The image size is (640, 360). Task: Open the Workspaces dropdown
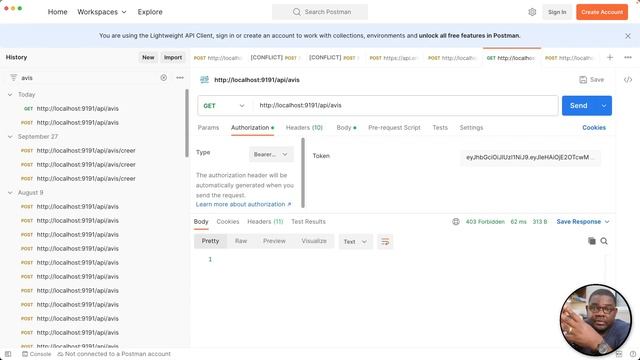pos(102,12)
